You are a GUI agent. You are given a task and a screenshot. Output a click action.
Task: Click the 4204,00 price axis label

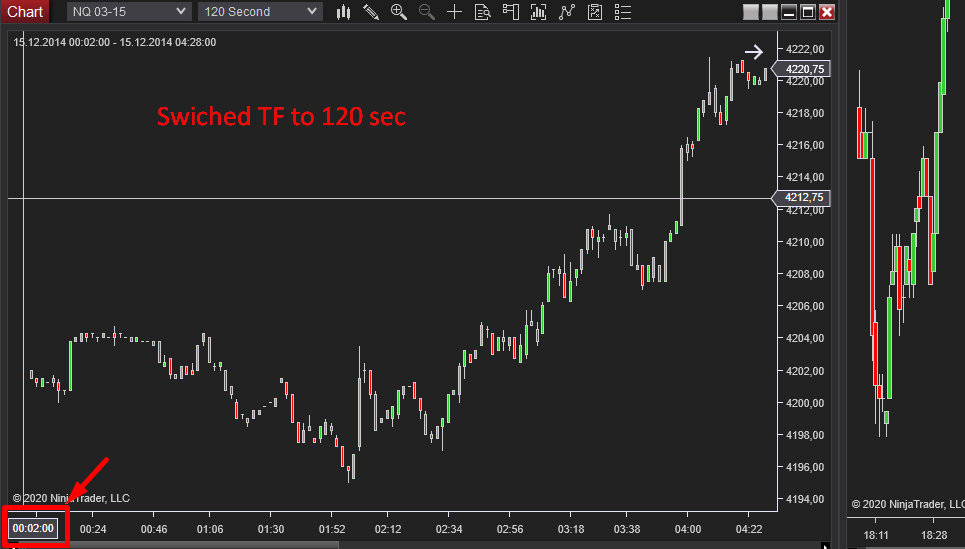pos(805,338)
